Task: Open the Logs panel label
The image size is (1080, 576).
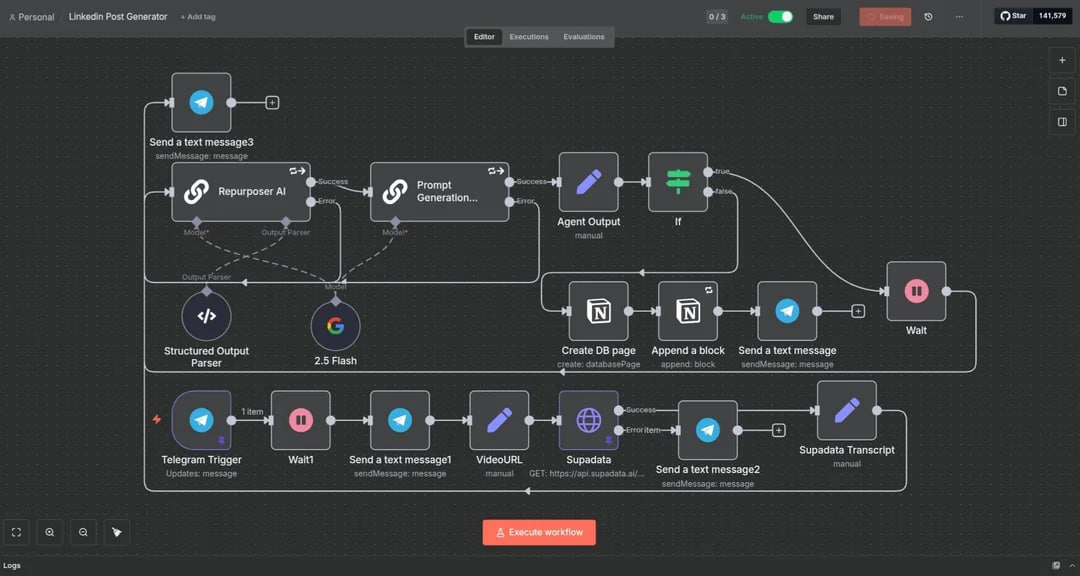Action: tap(12, 566)
